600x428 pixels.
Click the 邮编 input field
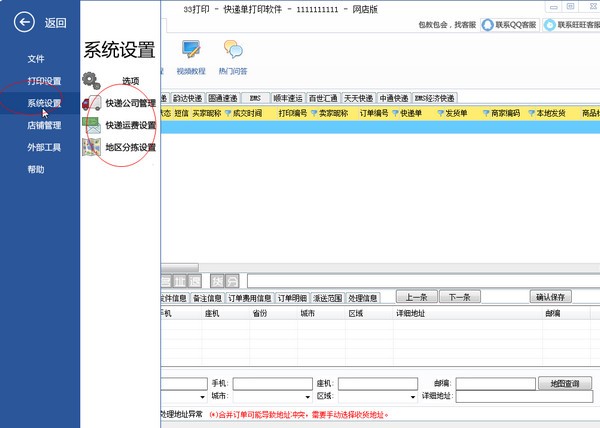point(496,384)
